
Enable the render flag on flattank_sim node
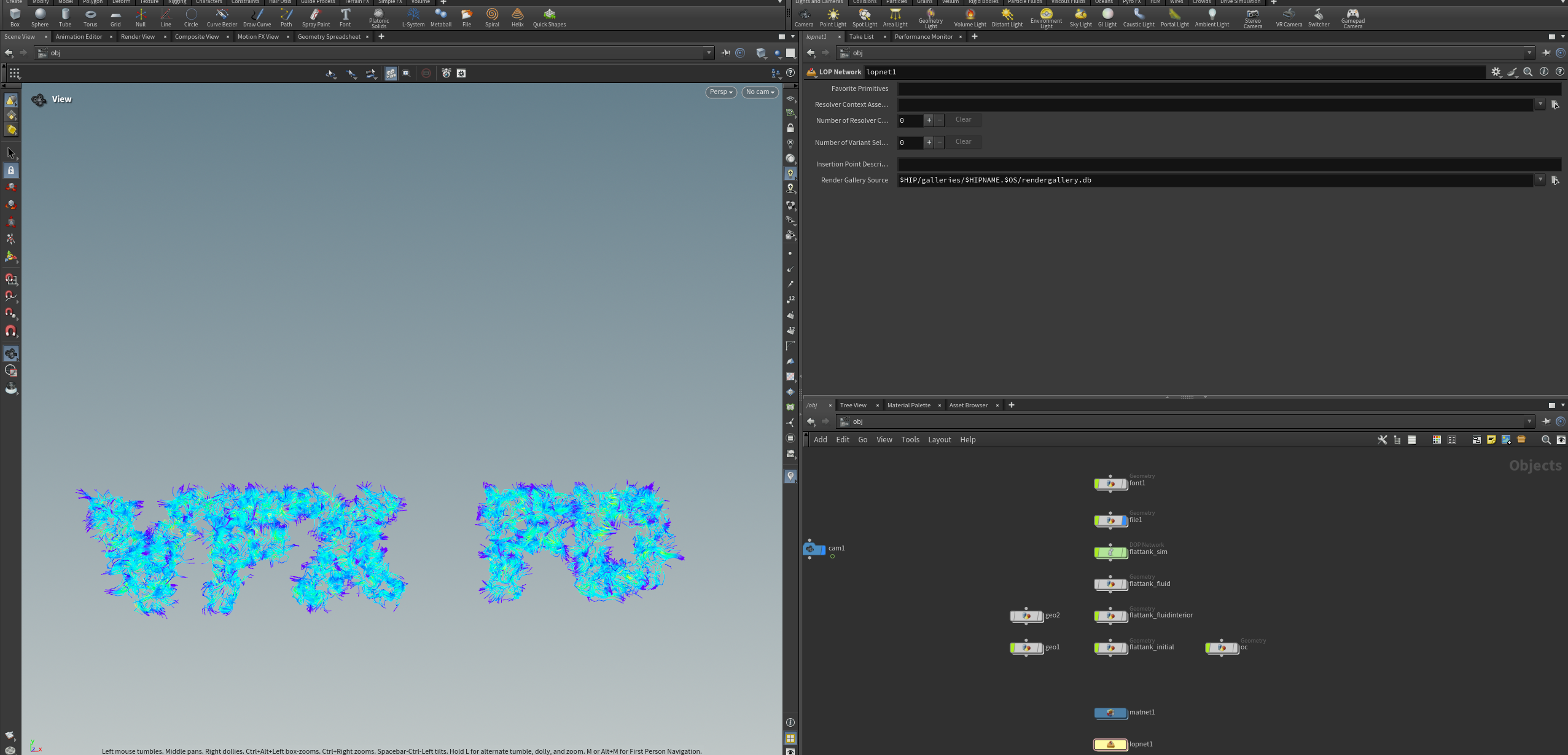click(1124, 552)
